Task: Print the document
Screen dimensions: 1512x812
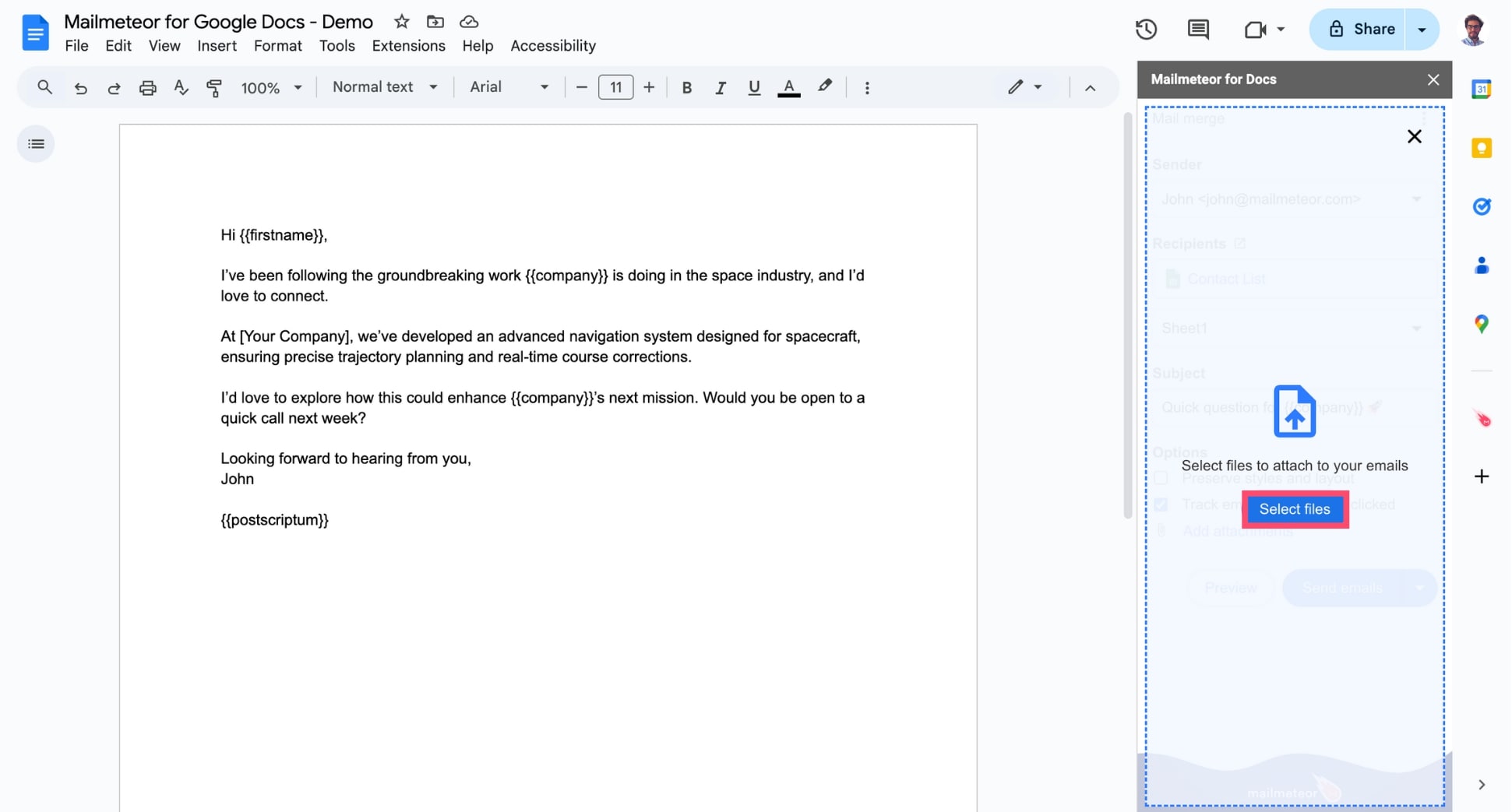Action: pos(147,87)
